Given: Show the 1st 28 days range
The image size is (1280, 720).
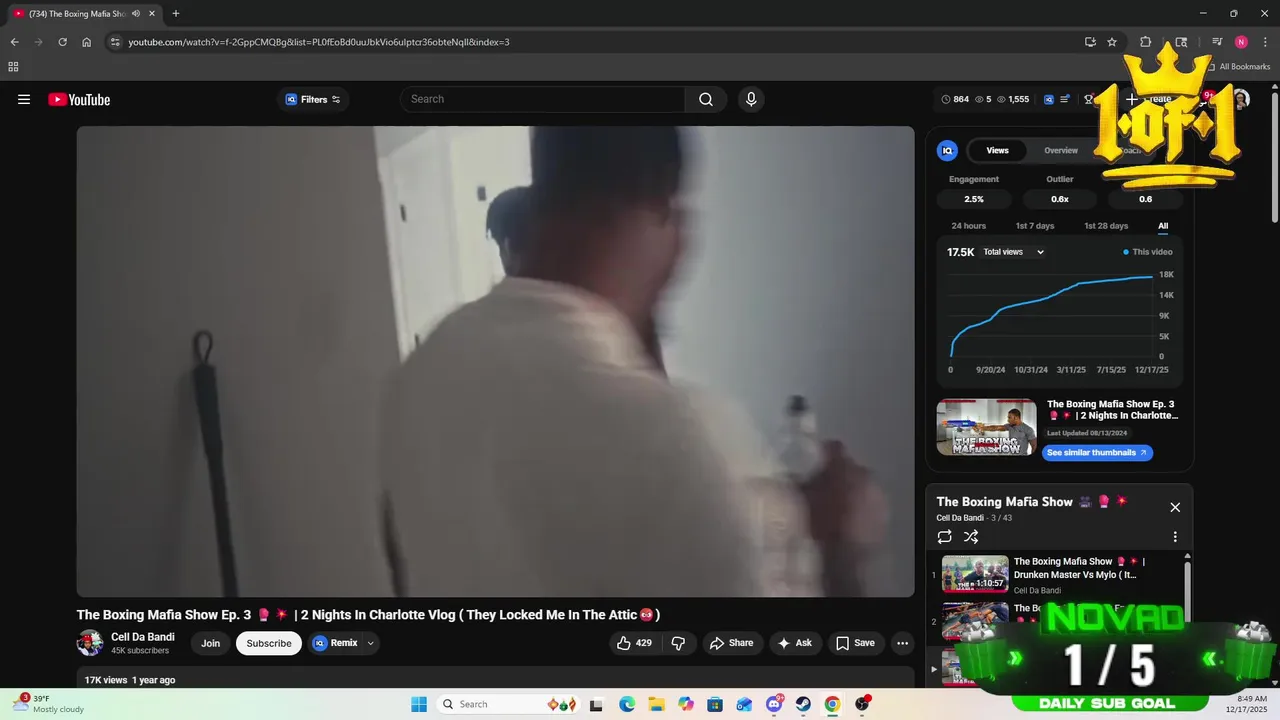Looking at the screenshot, I should click(1106, 226).
